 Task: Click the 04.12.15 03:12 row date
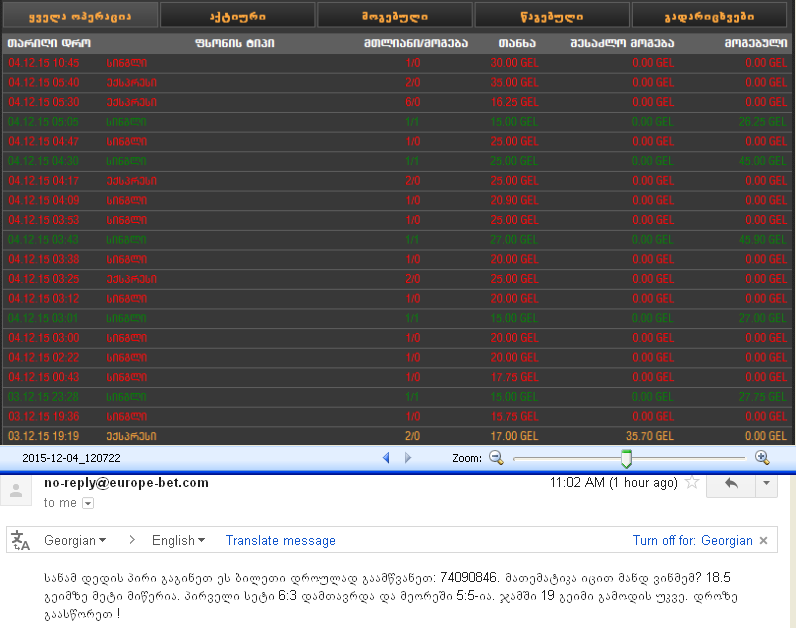(x=44, y=299)
